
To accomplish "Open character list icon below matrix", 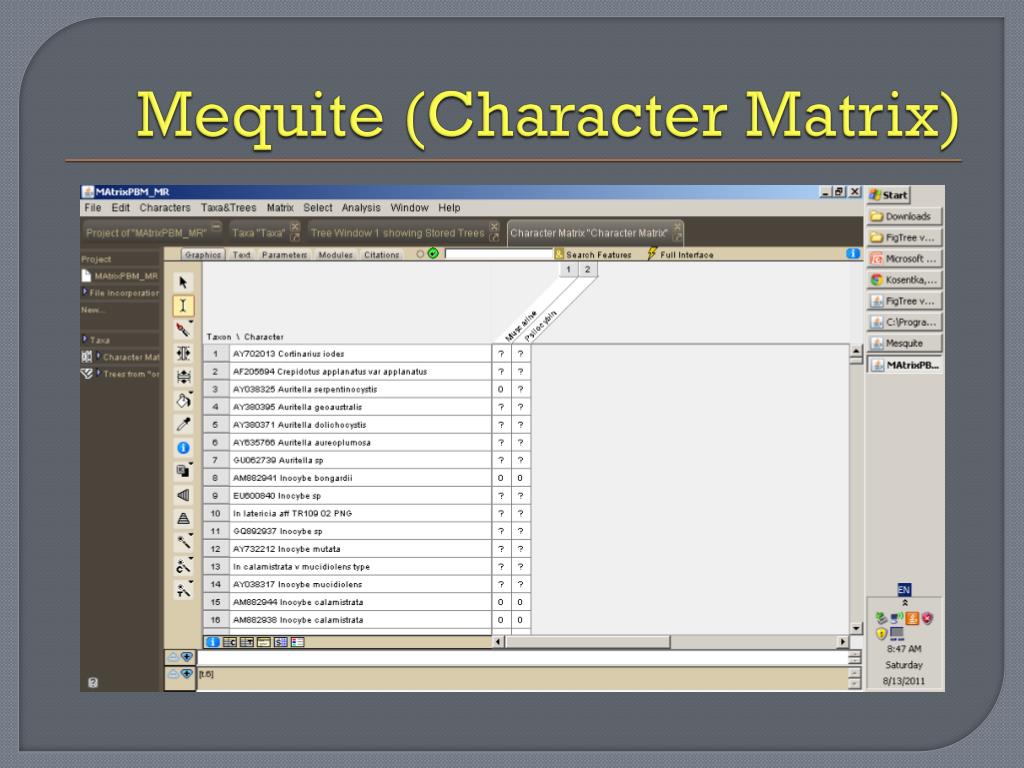I will 229,642.
